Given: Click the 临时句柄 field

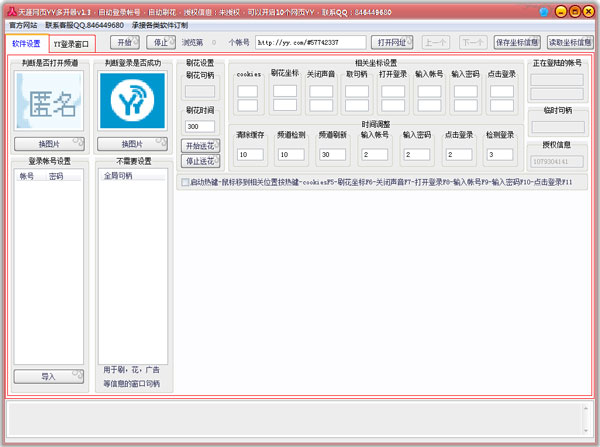Looking at the screenshot, I should (x=558, y=127).
